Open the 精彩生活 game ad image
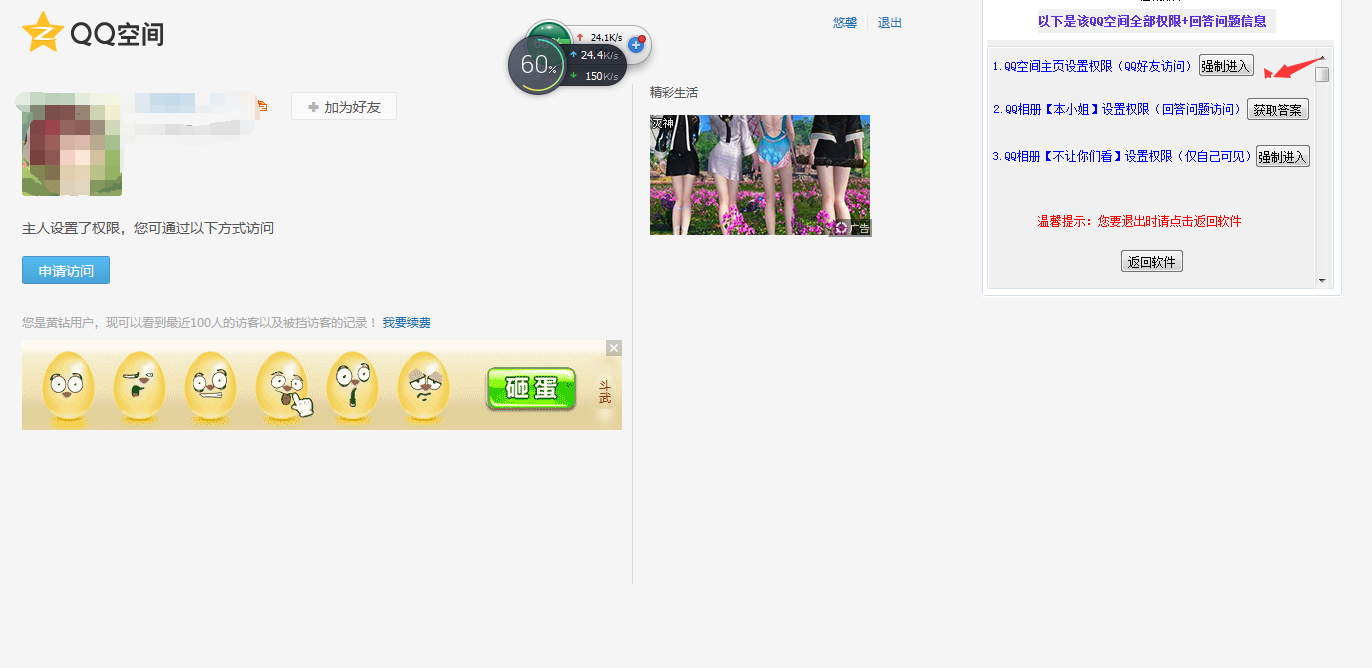Viewport: 1372px width, 668px height. pyautogui.click(x=760, y=175)
